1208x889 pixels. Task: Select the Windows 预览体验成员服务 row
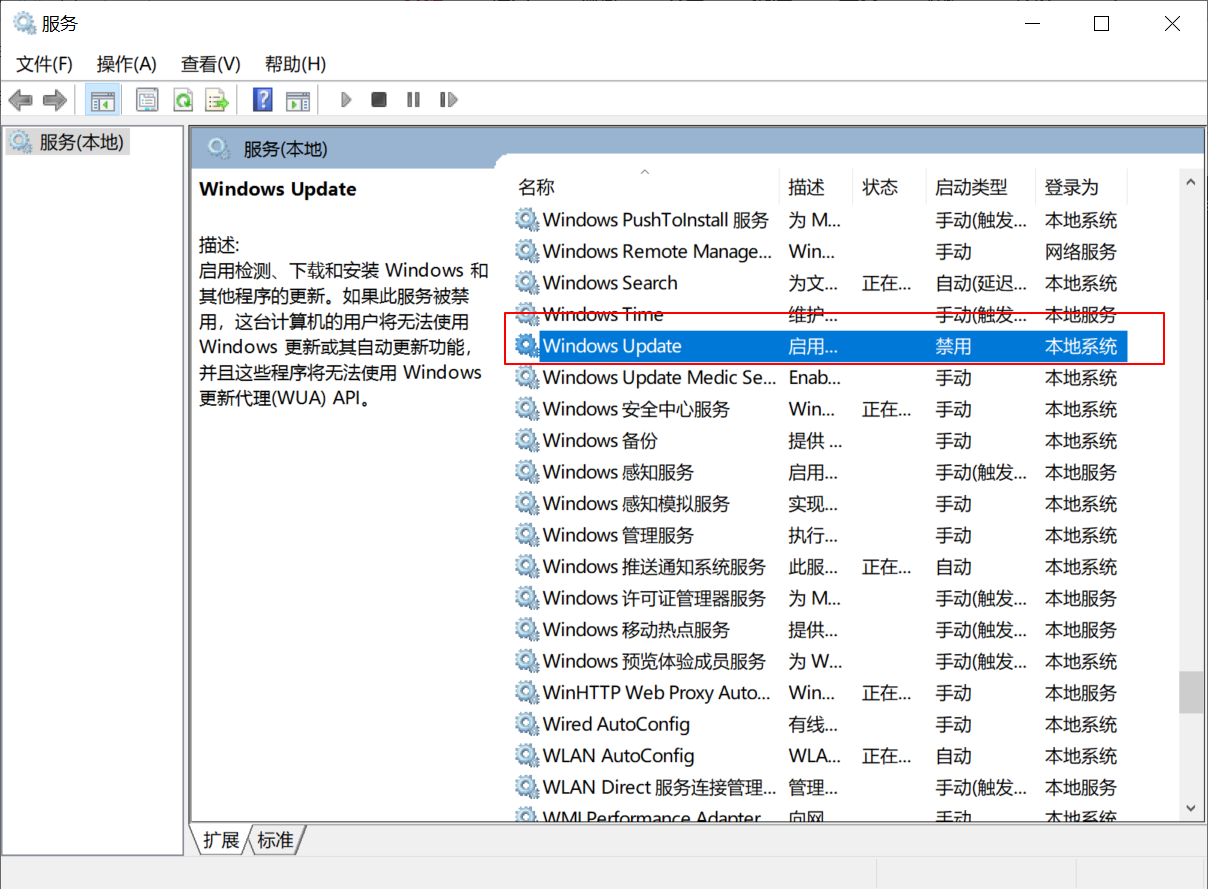pos(820,661)
